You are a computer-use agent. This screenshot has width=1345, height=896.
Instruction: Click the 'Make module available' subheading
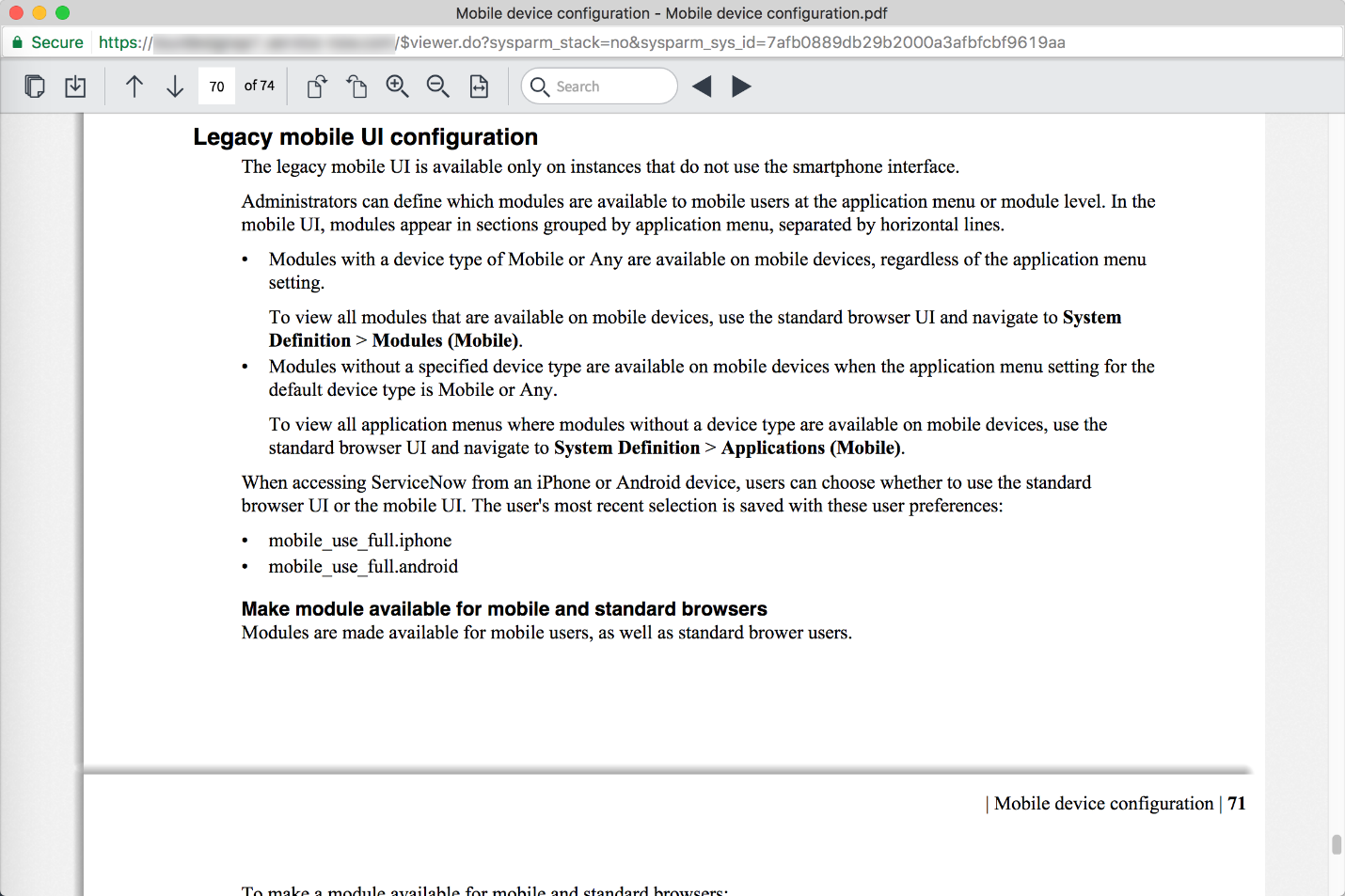point(504,609)
